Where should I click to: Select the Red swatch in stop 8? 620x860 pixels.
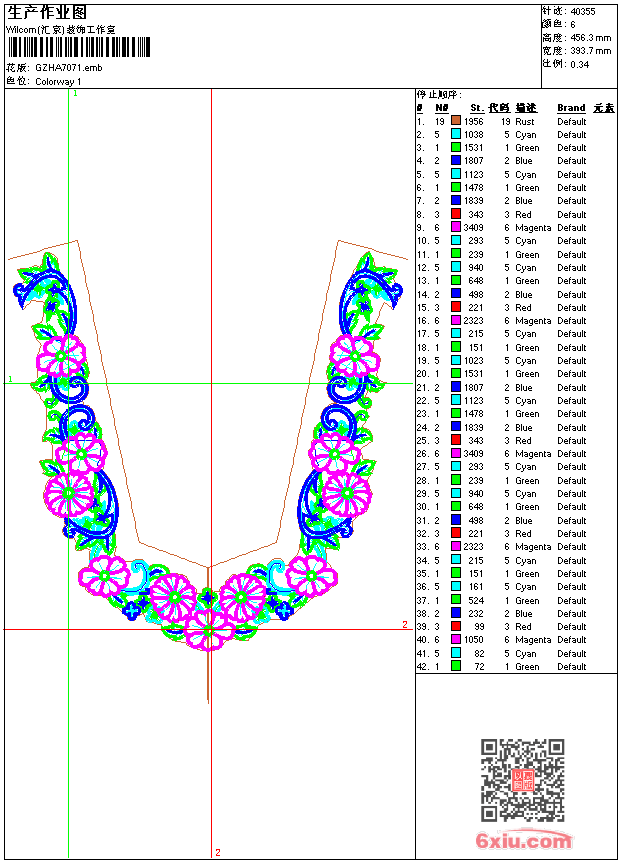[456, 214]
